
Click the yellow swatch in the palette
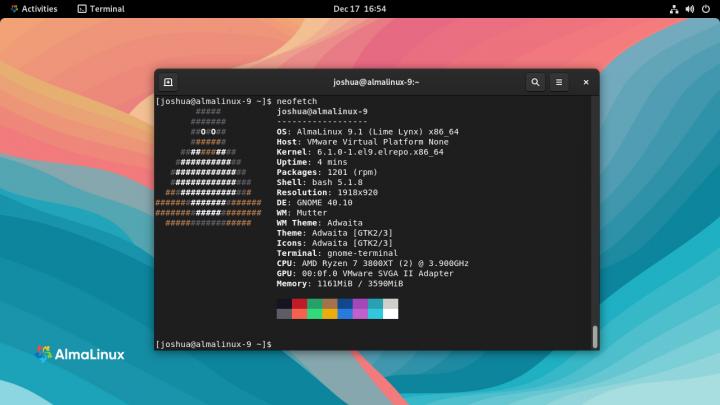(x=330, y=313)
